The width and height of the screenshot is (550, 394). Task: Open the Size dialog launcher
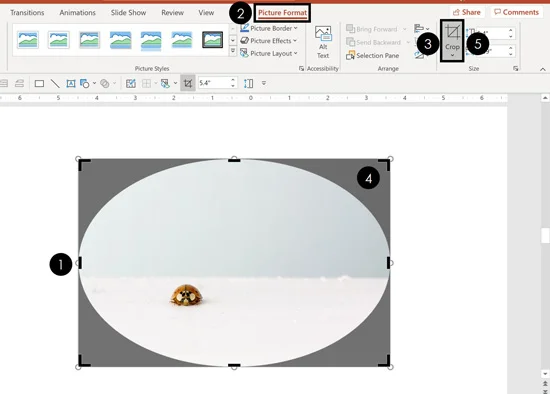(515, 68)
